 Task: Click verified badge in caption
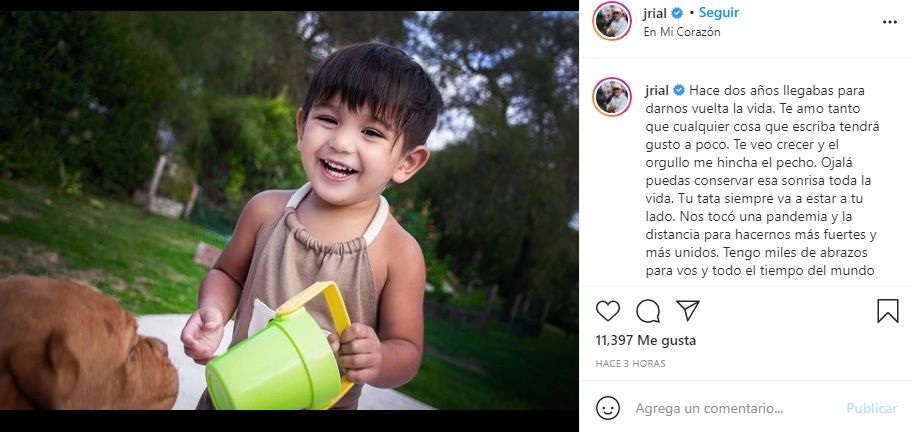pos(679,91)
